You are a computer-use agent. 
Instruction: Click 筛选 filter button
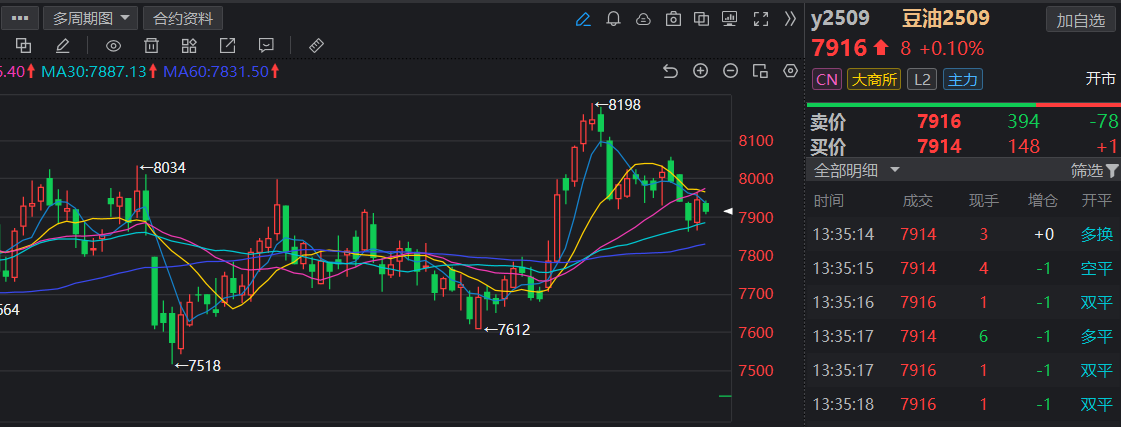click(x=1094, y=171)
